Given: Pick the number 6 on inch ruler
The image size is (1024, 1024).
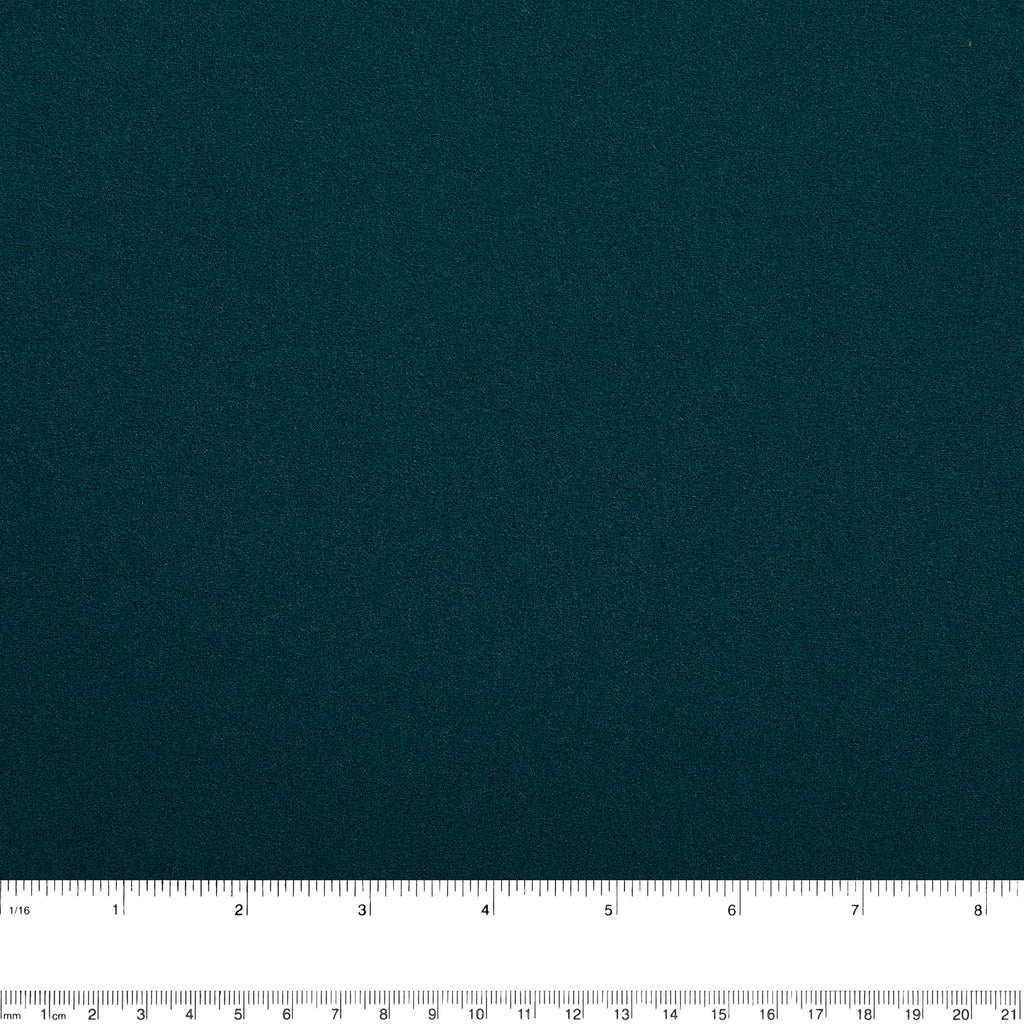Looking at the screenshot, I should pyautogui.click(x=732, y=909).
